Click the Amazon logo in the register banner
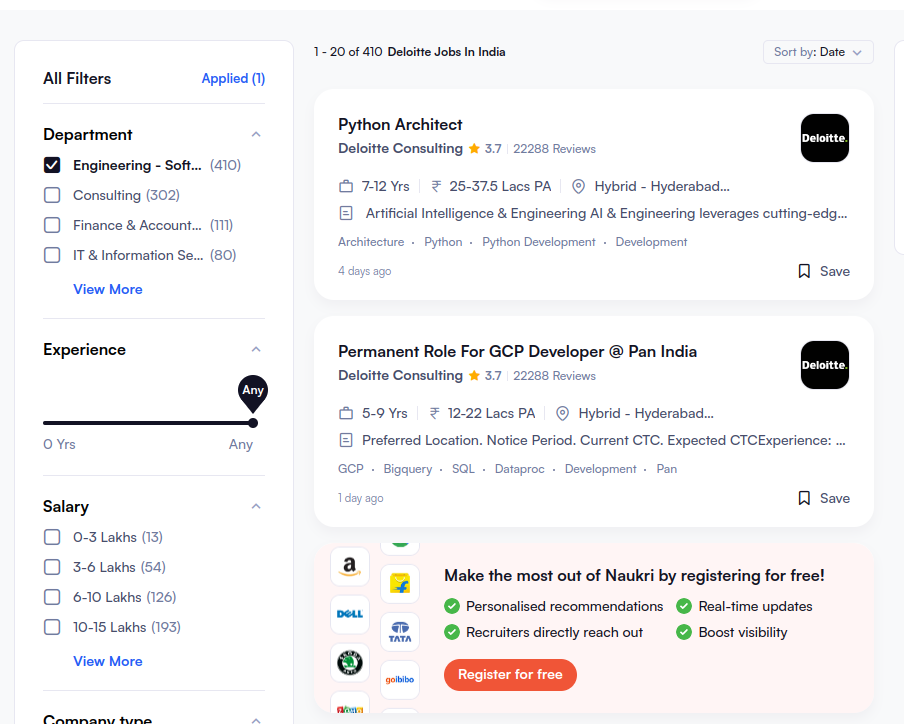904x724 pixels. click(x=349, y=567)
